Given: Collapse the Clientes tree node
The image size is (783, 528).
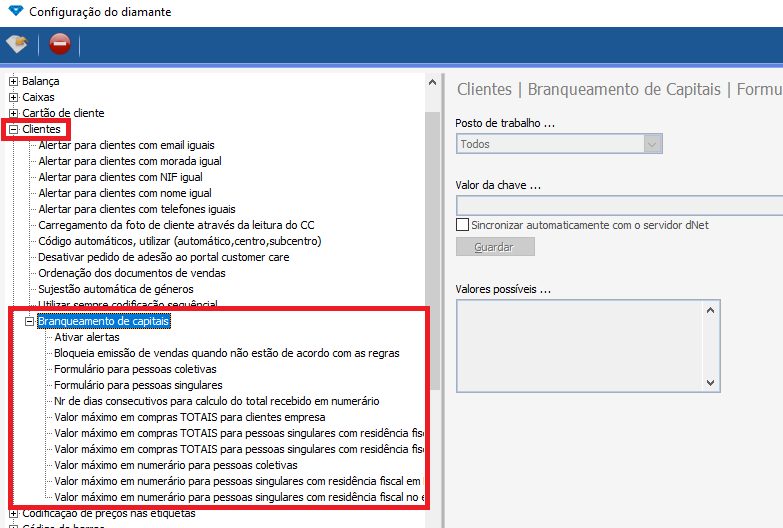Looking at the screenshot, I should (x=14, y=129).
